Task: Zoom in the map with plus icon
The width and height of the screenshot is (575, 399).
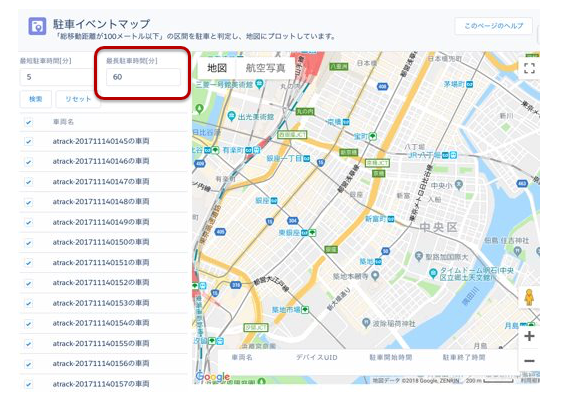Action: tap(529, 336)
